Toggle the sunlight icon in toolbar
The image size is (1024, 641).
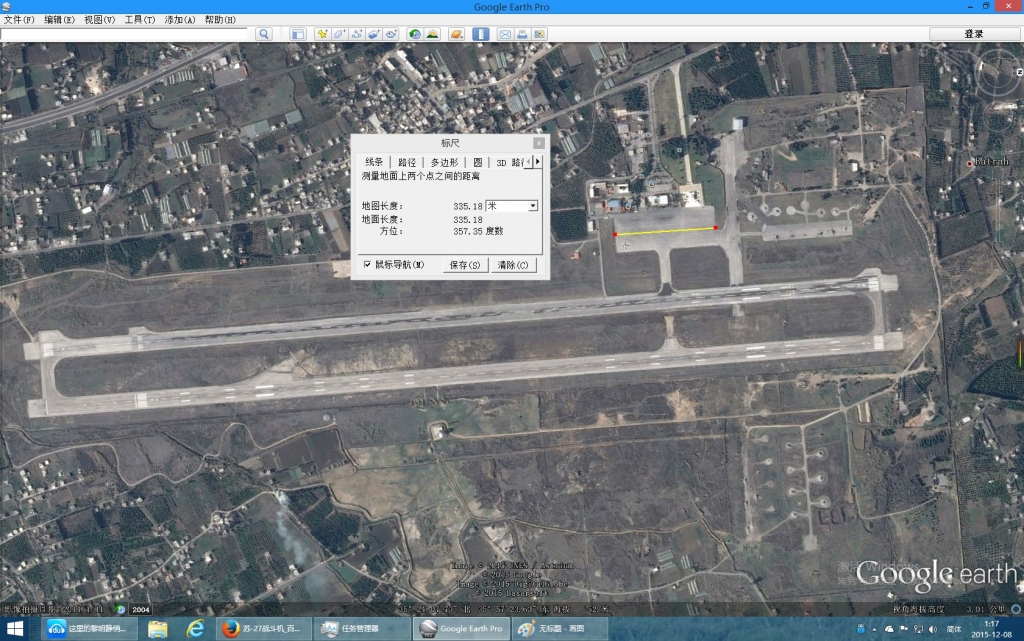coord(432,34)
